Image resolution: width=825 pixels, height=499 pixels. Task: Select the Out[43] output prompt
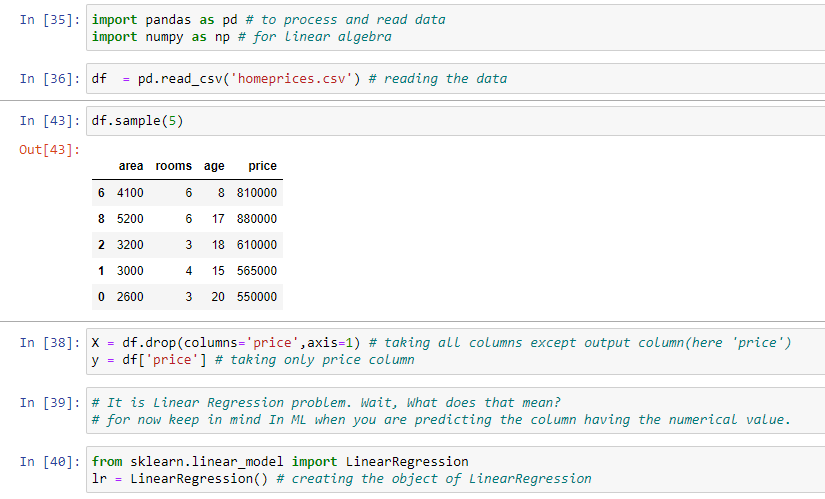tap(49, 149)
